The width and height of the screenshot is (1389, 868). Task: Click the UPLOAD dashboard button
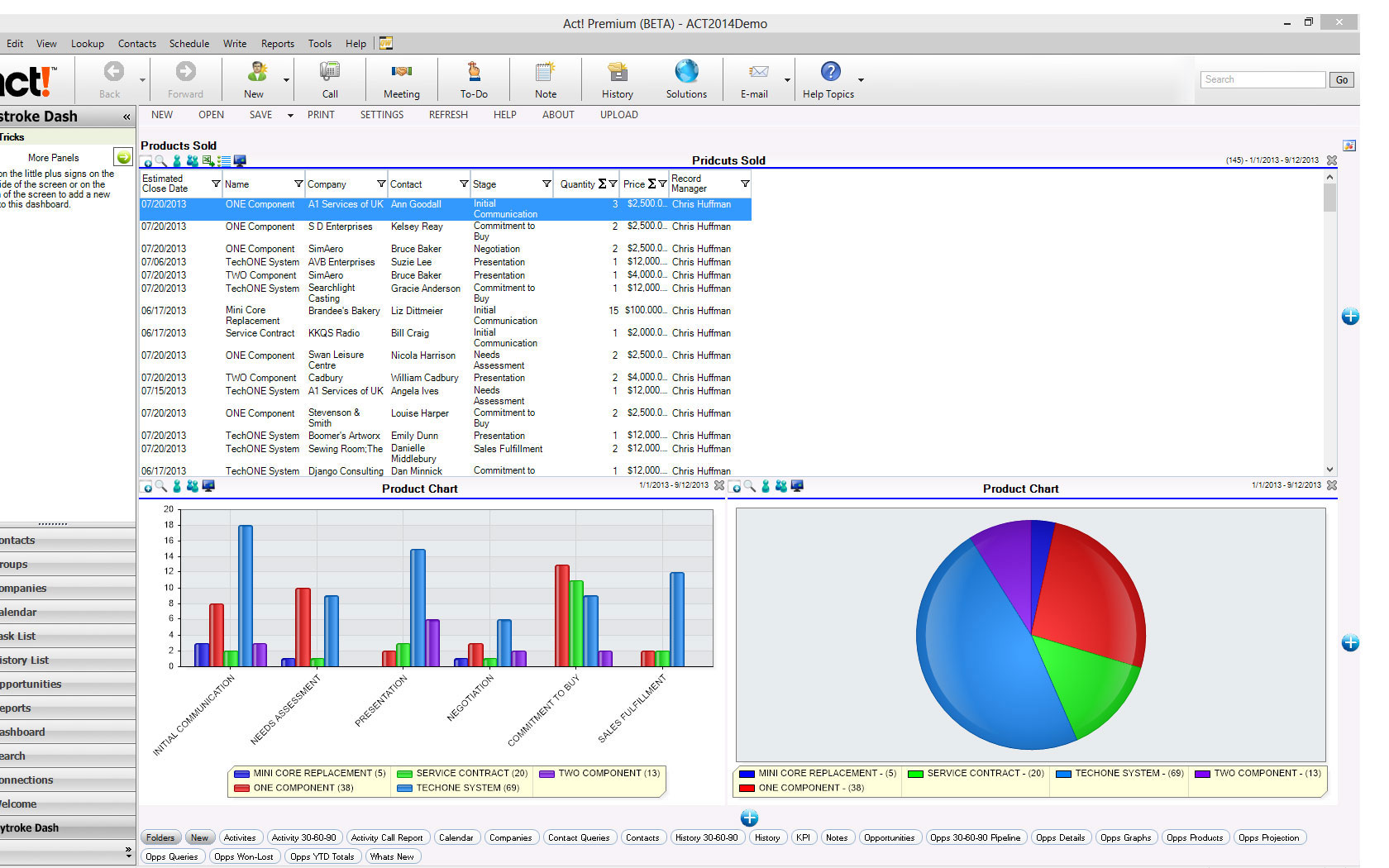619,115
